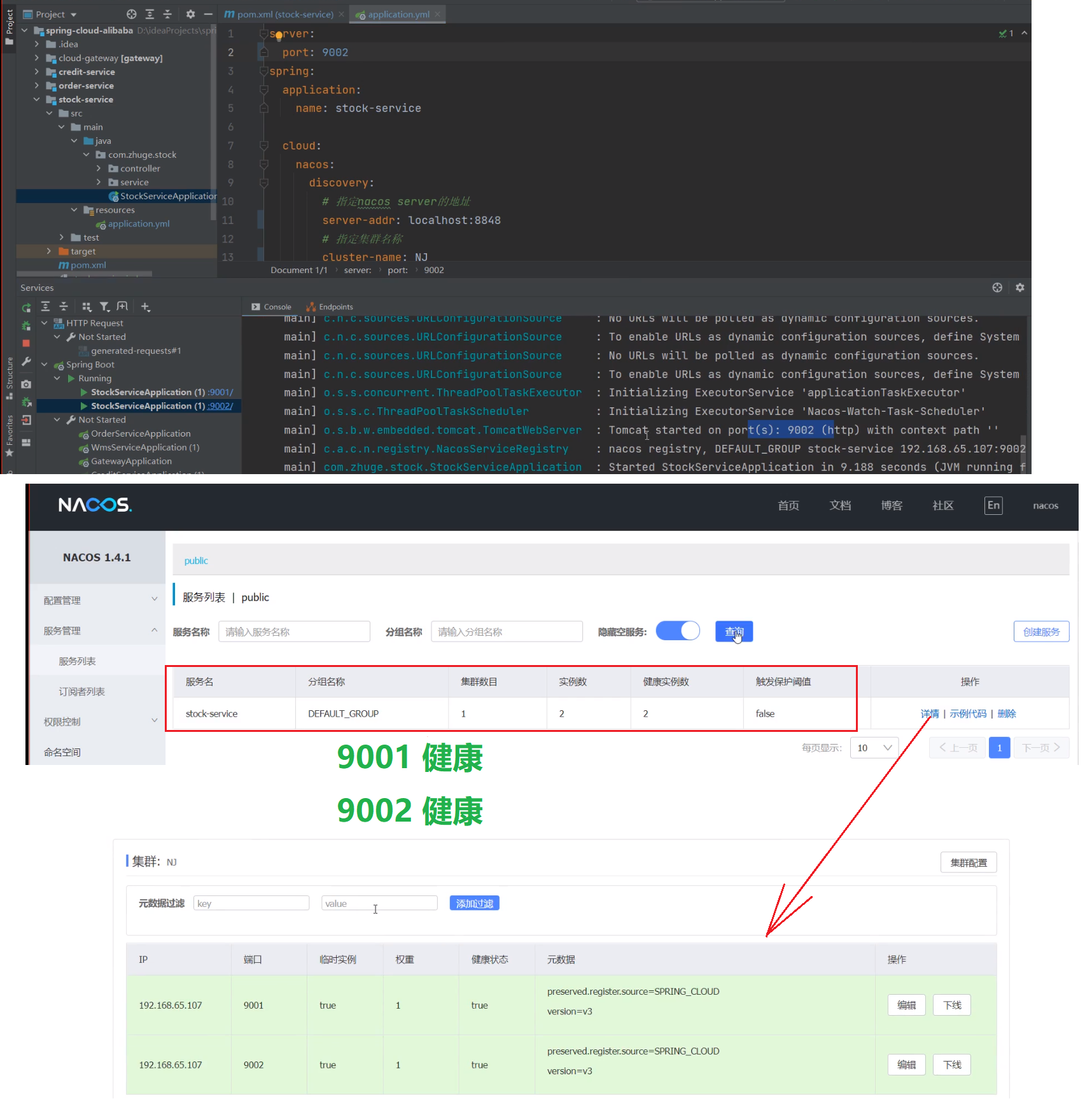Click the NACOS logo
Screen dimensions: 1092x1115
coord(95,505)
